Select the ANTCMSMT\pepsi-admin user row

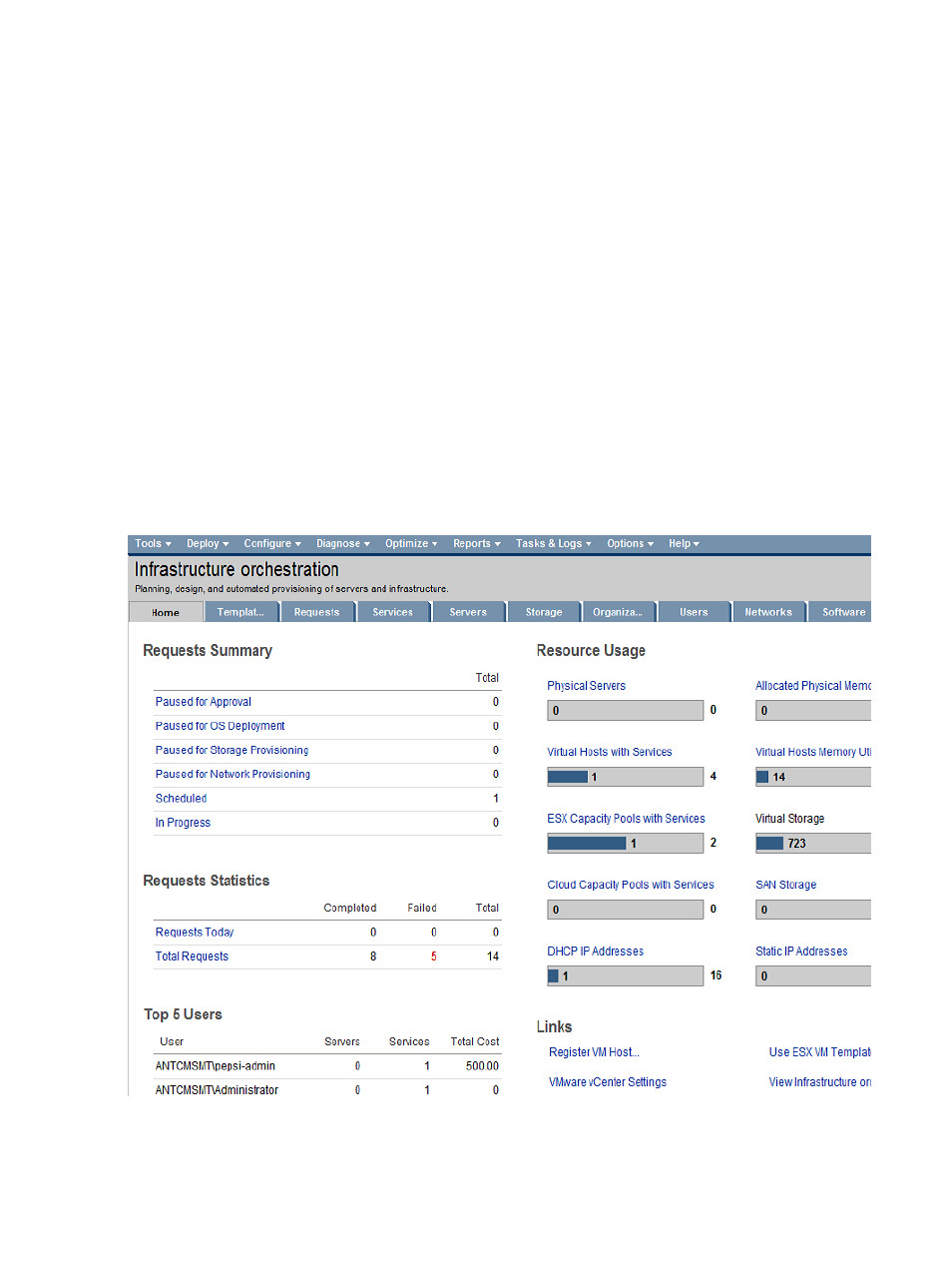[x=327, y=1066]
